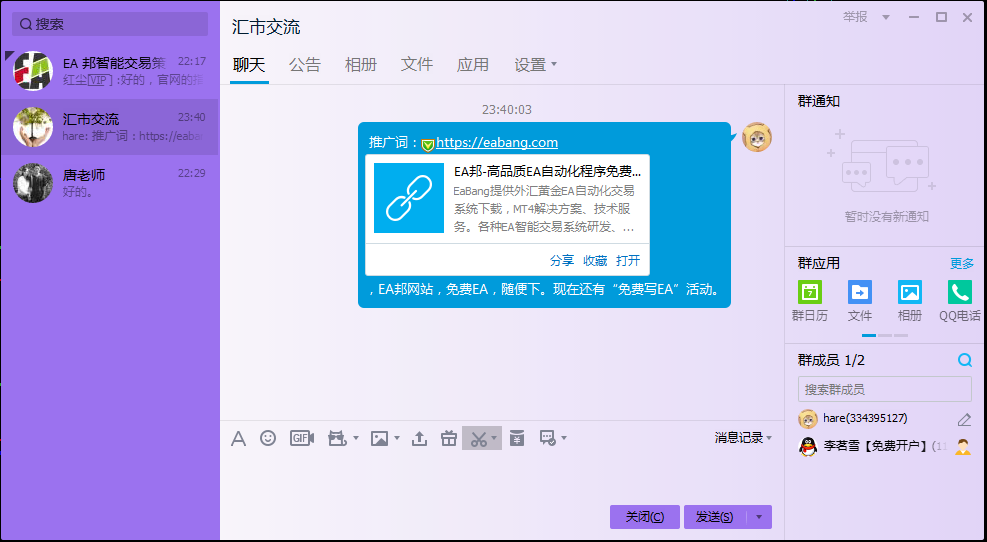Click the 关闭(C) button
Image resolution: width=987 pixels, height=542 pixels.
[x=645, y=517]
